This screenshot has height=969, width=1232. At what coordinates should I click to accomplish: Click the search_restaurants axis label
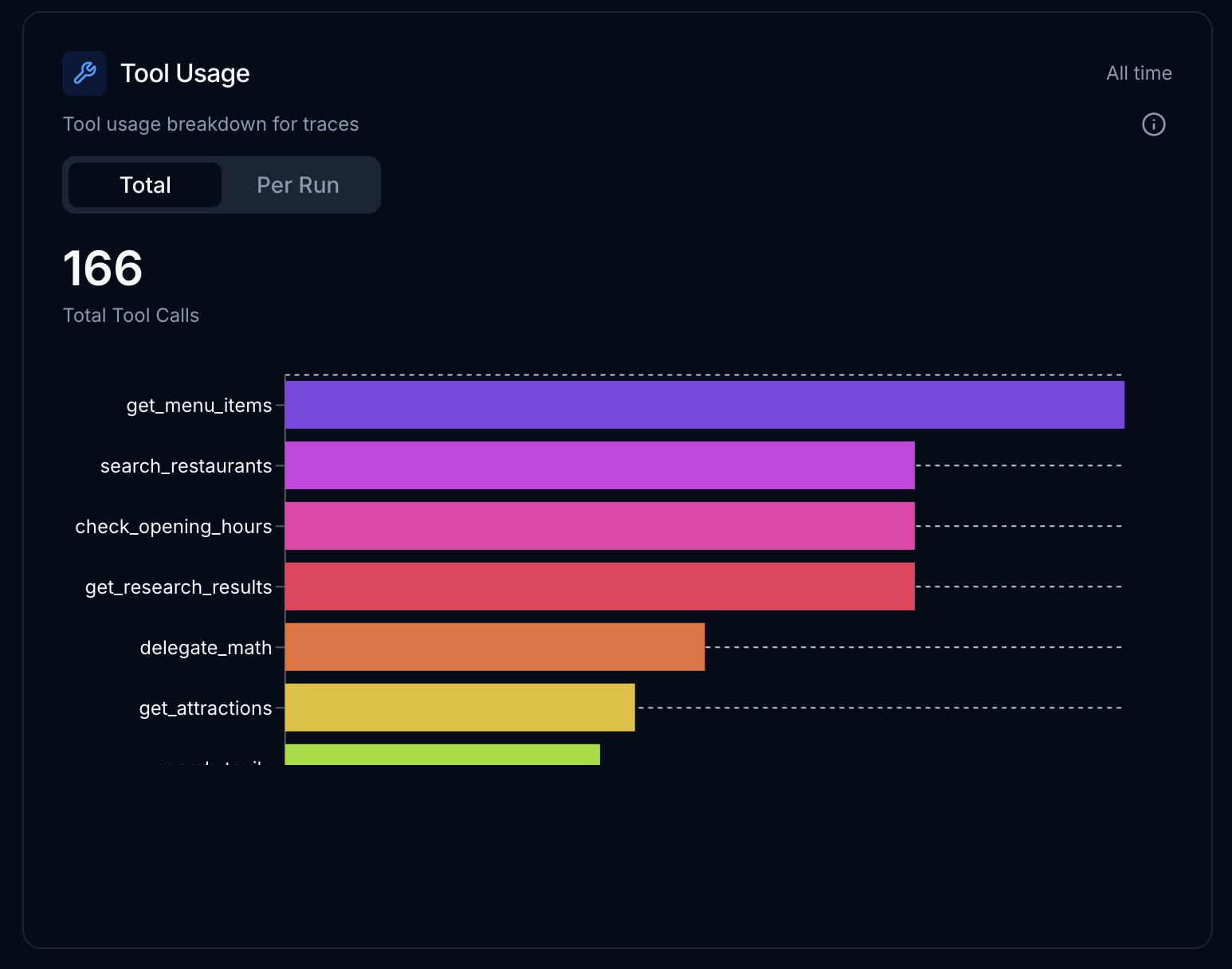coord(186,466)
